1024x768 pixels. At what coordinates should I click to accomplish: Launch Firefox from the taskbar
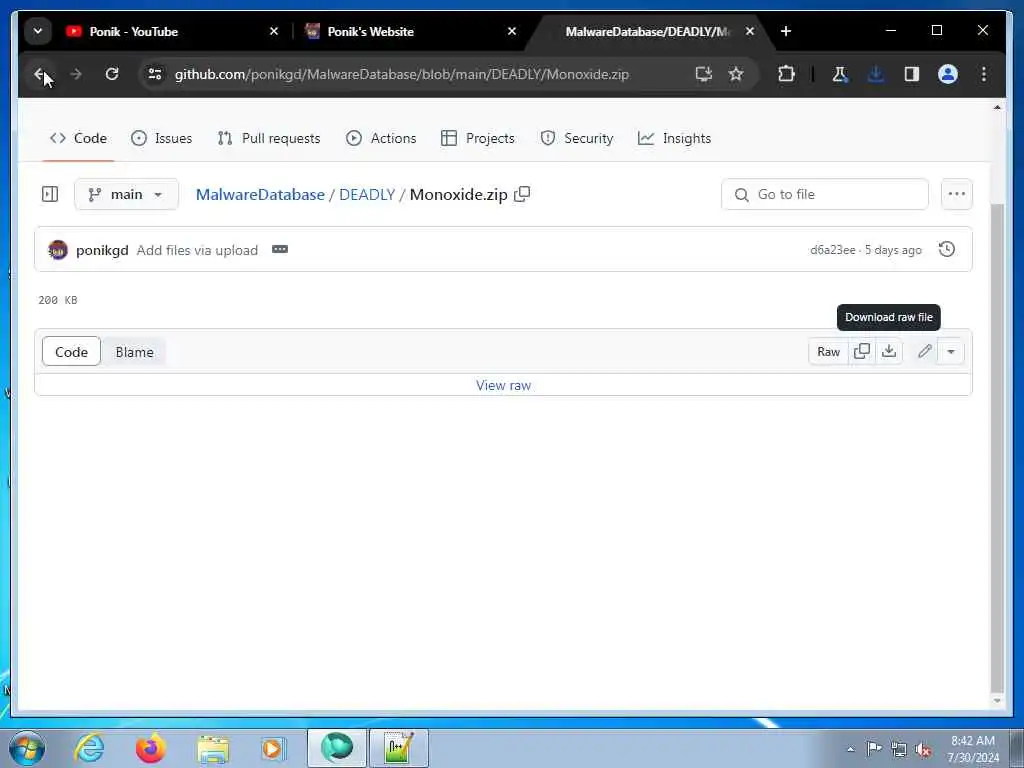pos(150,748)
